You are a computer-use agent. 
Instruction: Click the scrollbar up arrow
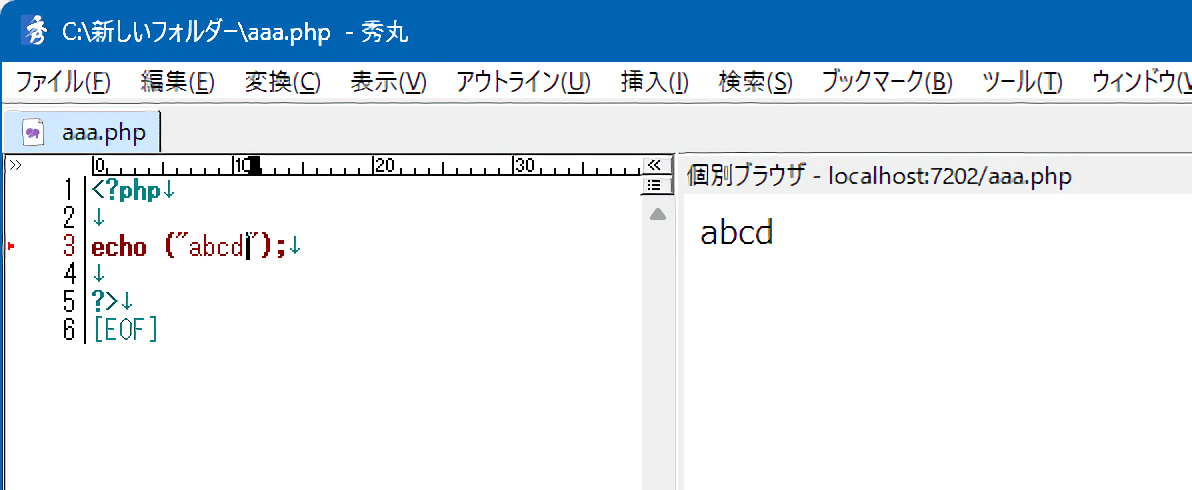click(657, 214)
